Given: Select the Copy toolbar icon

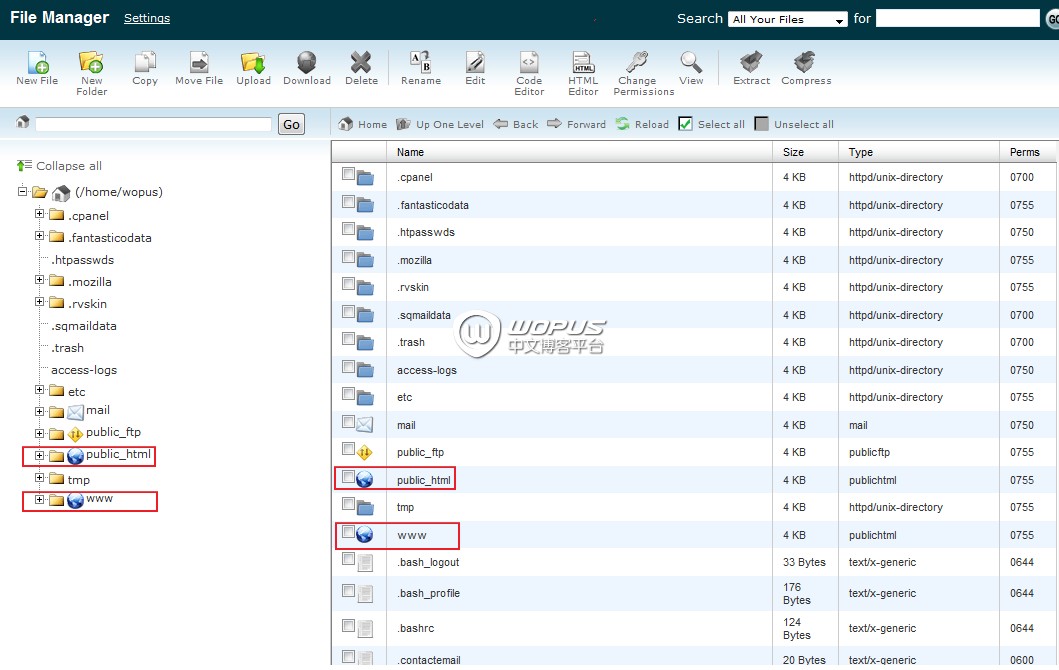Looking at the screenshot, I should tap(145, 62).
